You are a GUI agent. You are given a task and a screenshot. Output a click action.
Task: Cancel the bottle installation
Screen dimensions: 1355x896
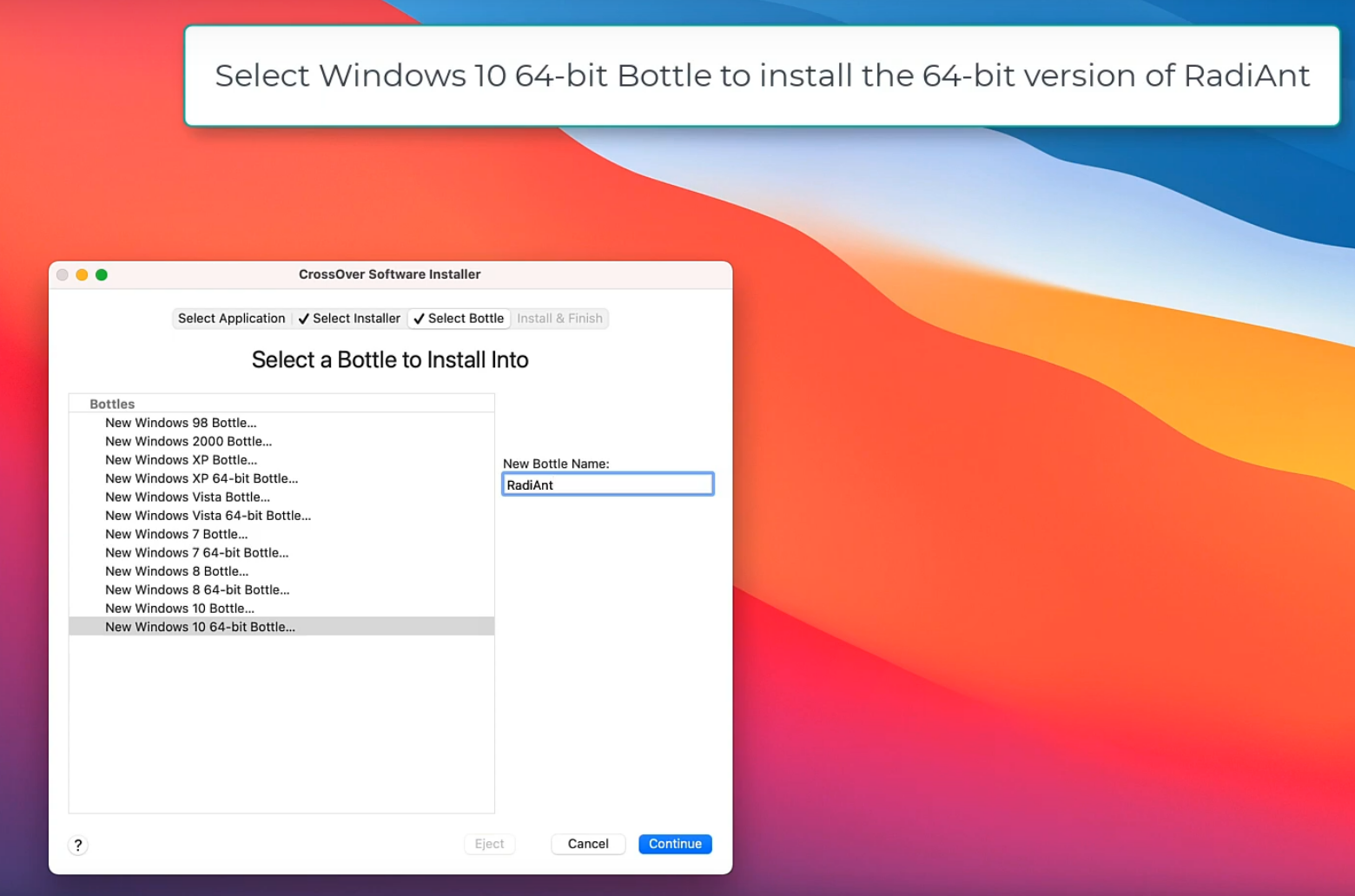pos(588,844)
